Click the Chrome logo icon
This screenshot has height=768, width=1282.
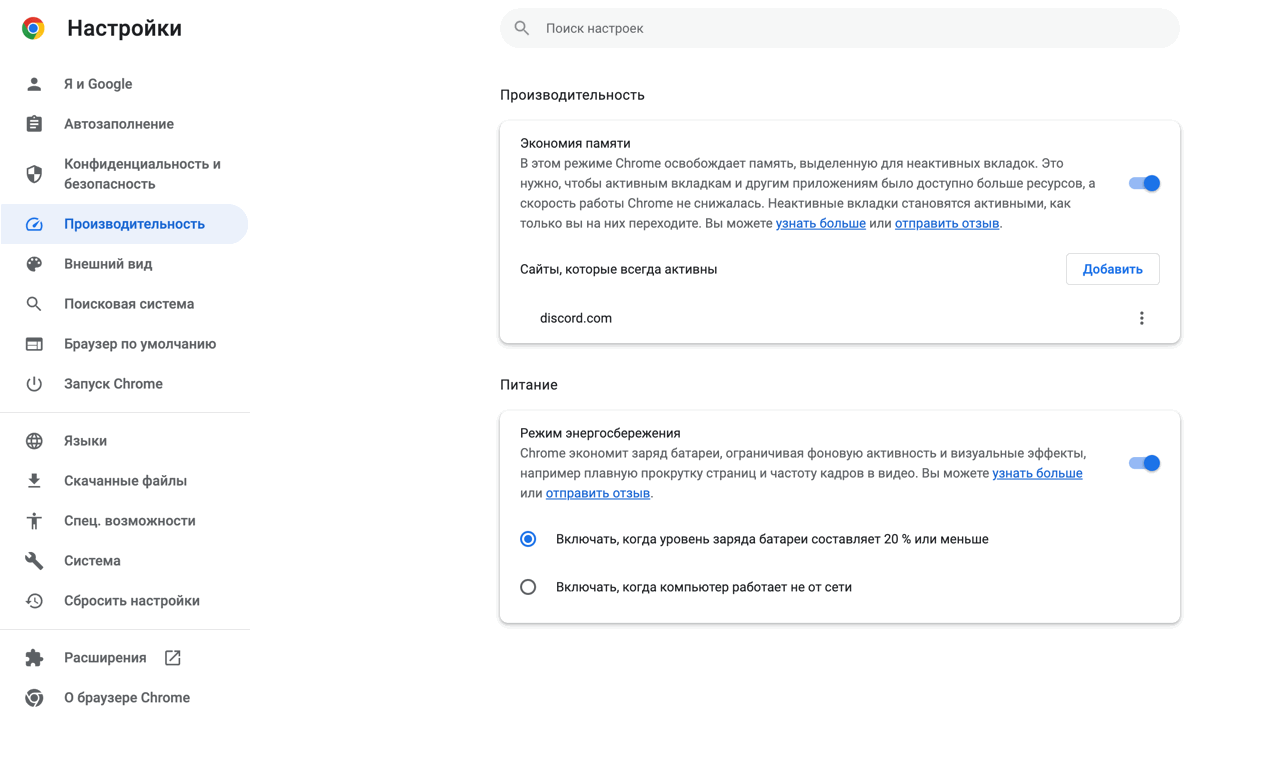coord(33,28)
